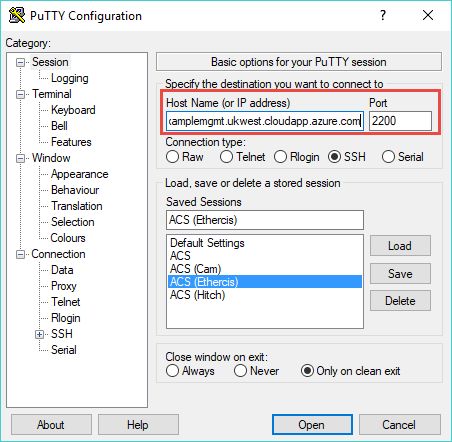This screenshot has width=452, height=442.
Task: Select the SSH connection type
Action: tap(334, 157)
